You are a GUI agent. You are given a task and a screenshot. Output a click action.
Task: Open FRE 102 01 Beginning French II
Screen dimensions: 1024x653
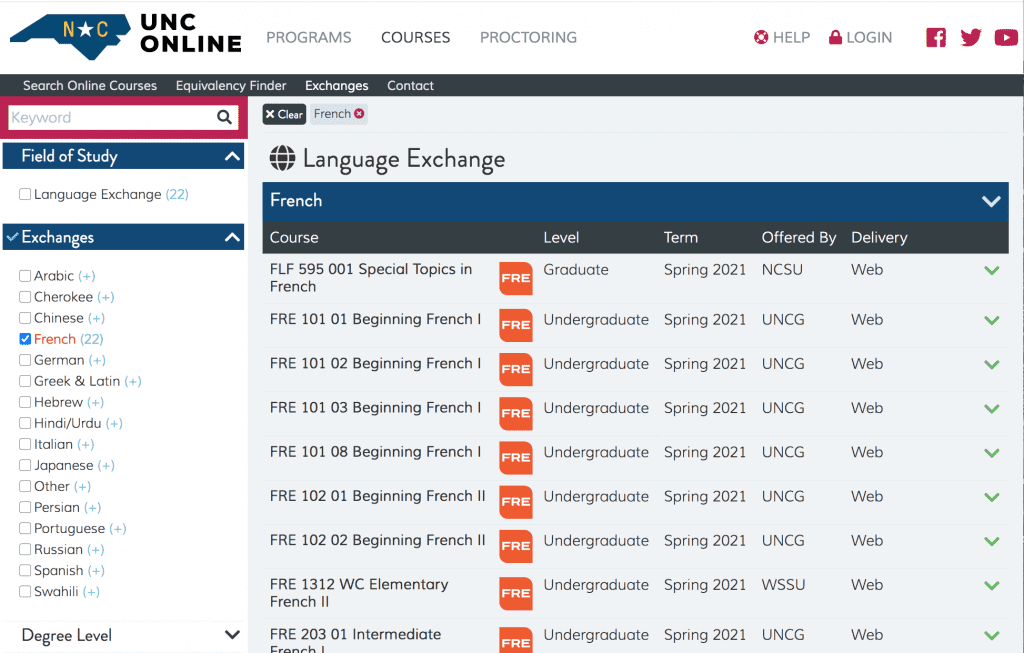coord(377,496)
